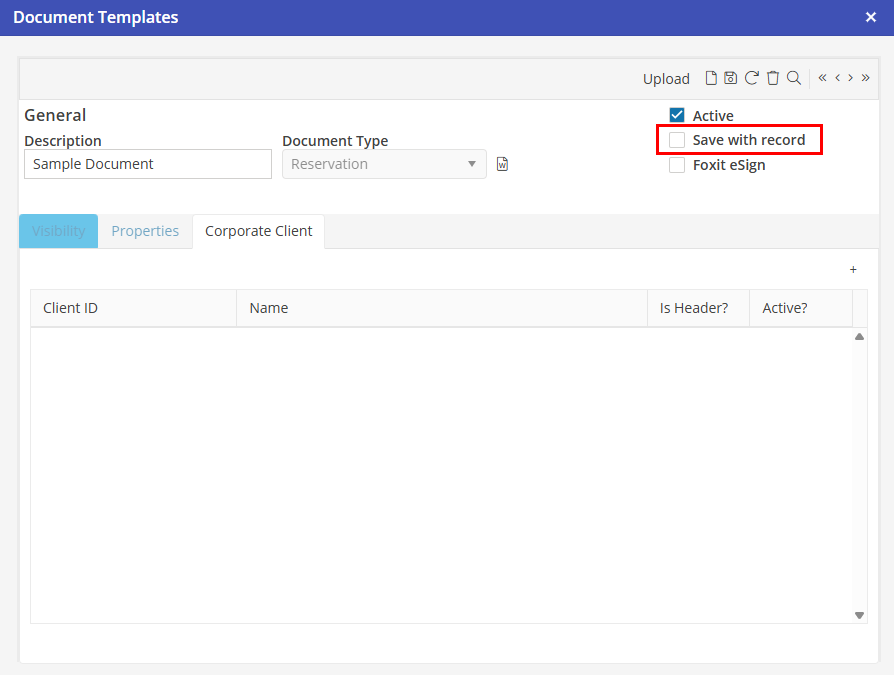The height and width of the screenshot is (675, 894).
Task: Open search with the magnifier icon
Action: (793, 78)
